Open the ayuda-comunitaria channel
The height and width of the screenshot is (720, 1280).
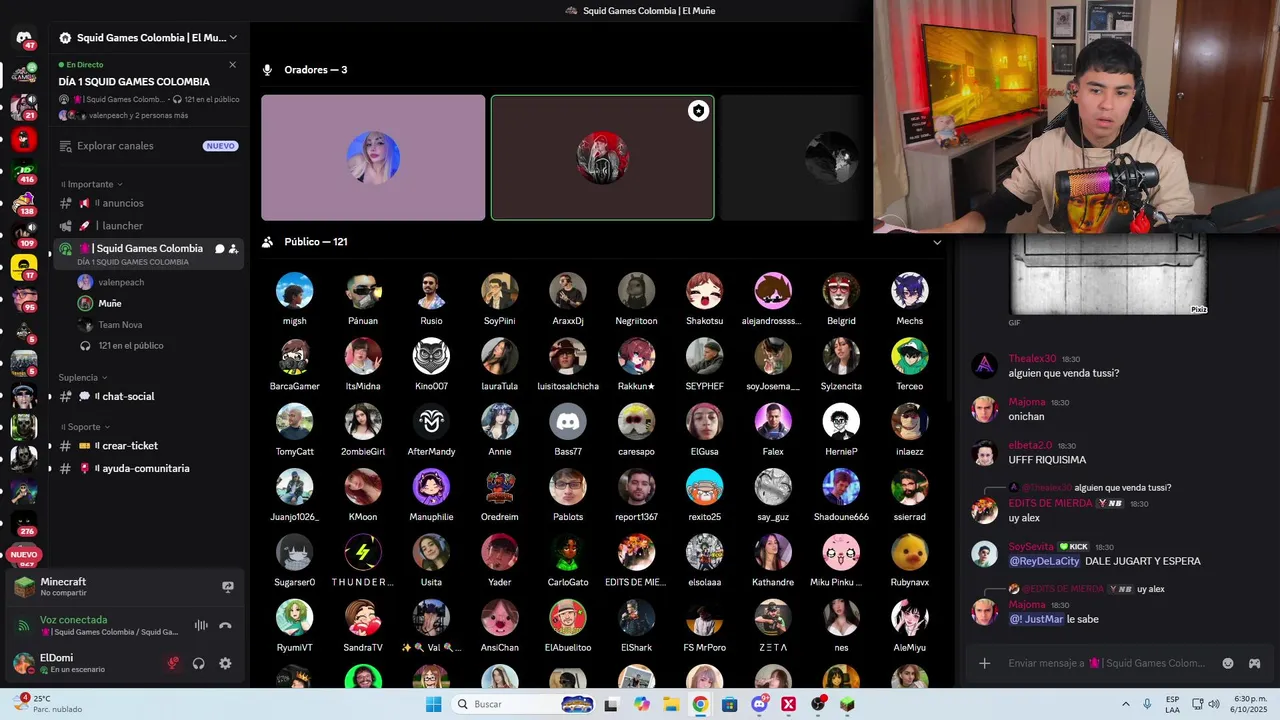pos(148,468)
